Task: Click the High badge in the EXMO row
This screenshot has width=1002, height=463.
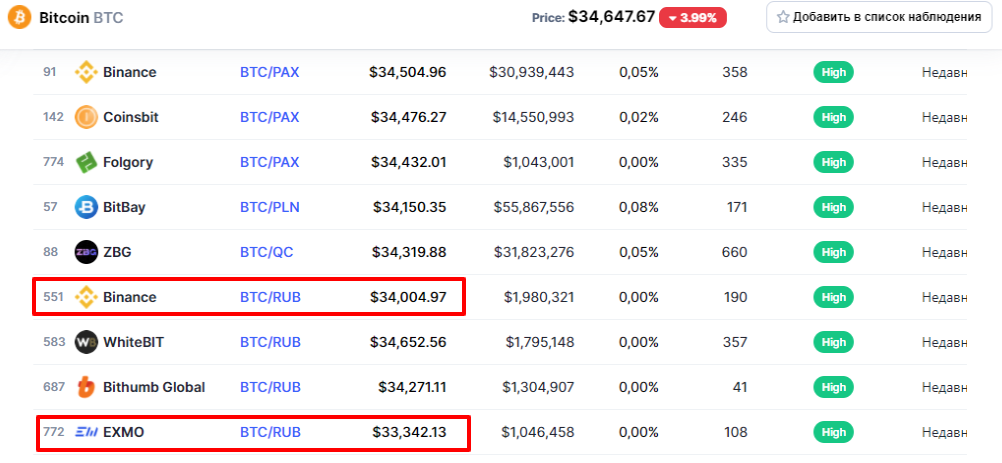Action: coord(833,432)
